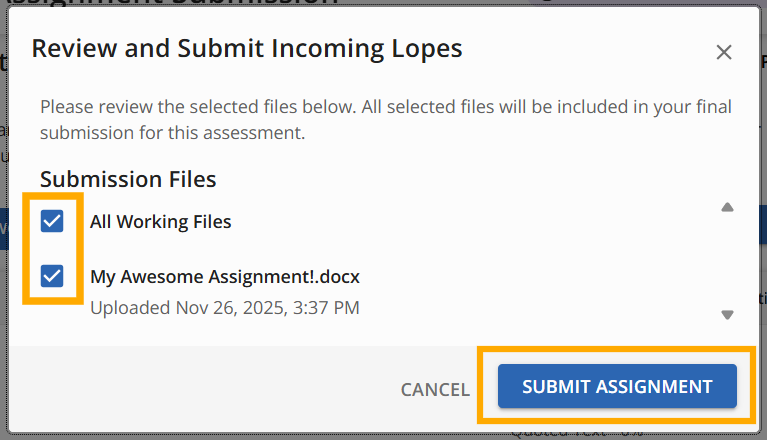Click the file list scrollbar track
This screenshot has height=440, width=767.
[727, 260]
